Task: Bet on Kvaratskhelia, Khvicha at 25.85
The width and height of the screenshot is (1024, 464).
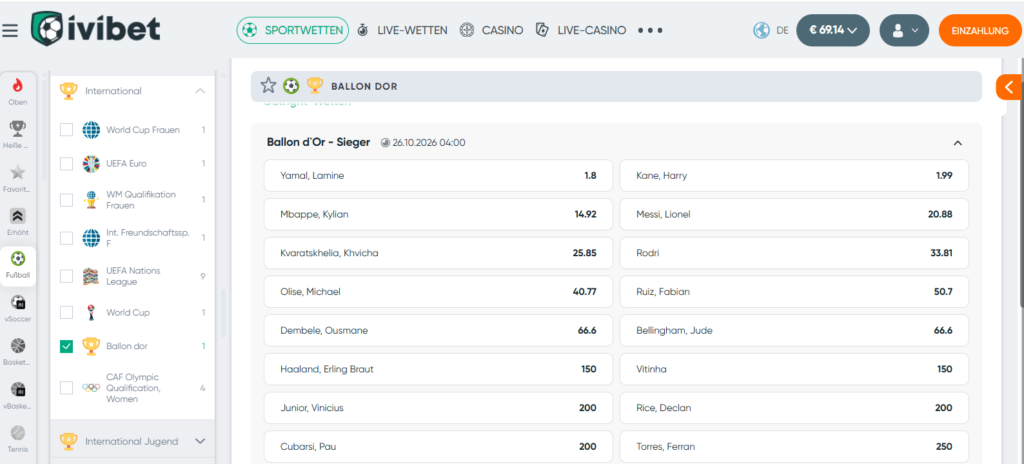Action: tap(438, 253)
